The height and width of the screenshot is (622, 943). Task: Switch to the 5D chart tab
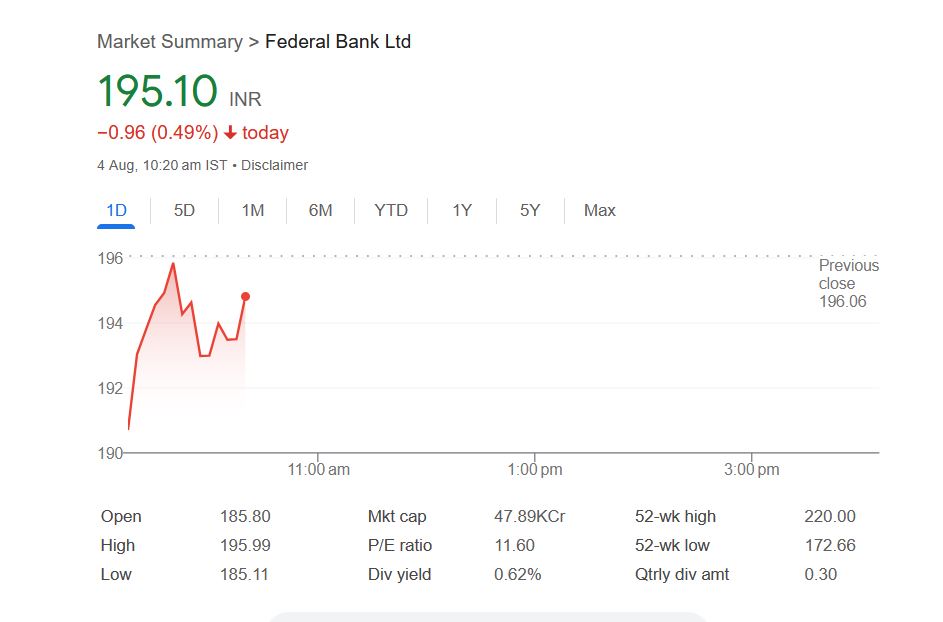click(x=184, y=210)
